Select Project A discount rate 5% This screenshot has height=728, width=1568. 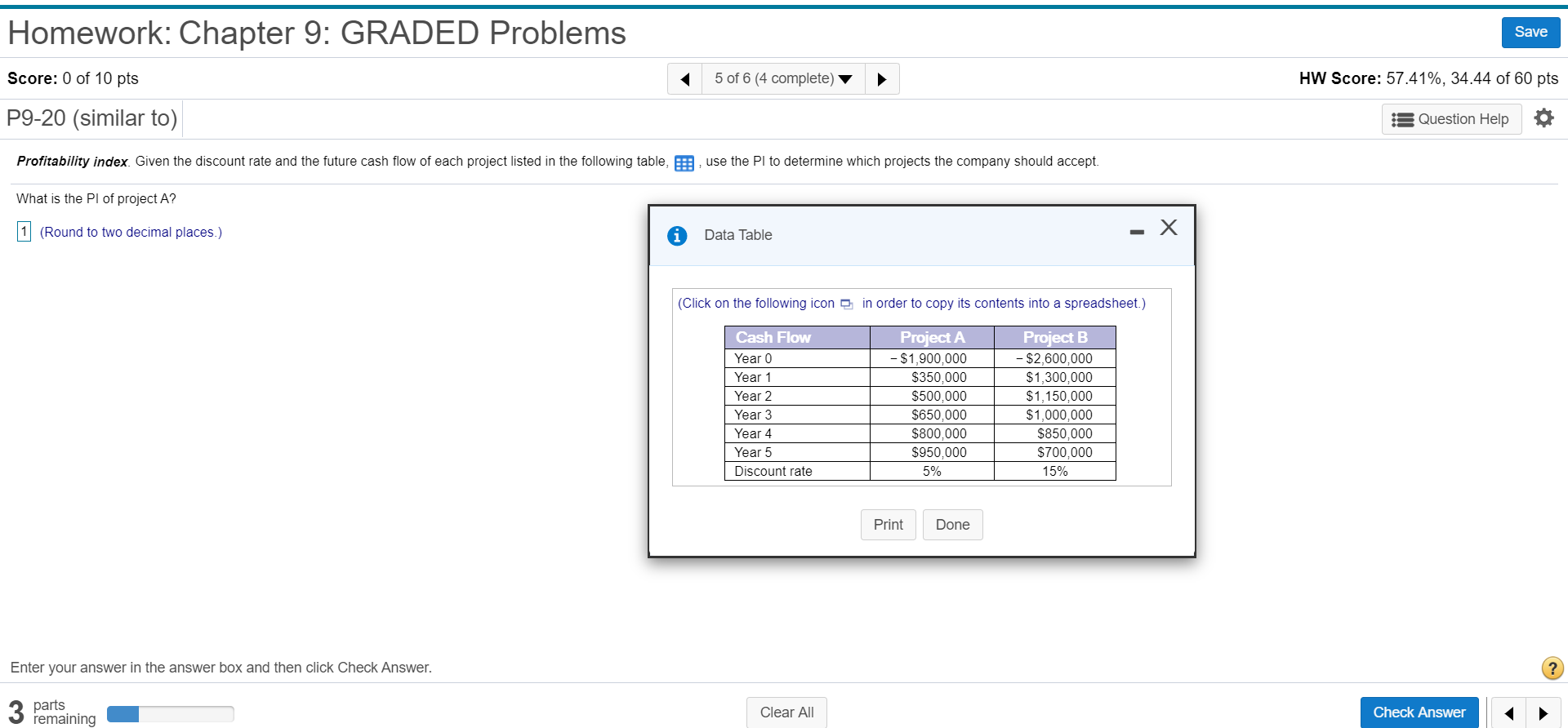click(x=932, y=471)
